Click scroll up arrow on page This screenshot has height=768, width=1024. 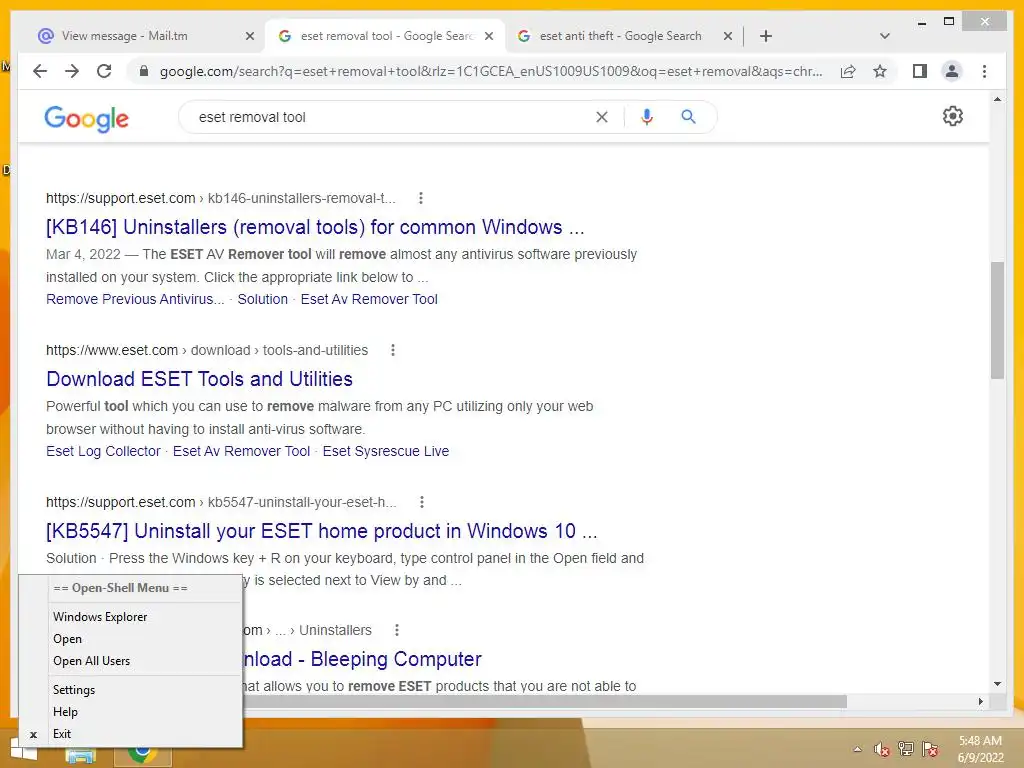(997, 99)
